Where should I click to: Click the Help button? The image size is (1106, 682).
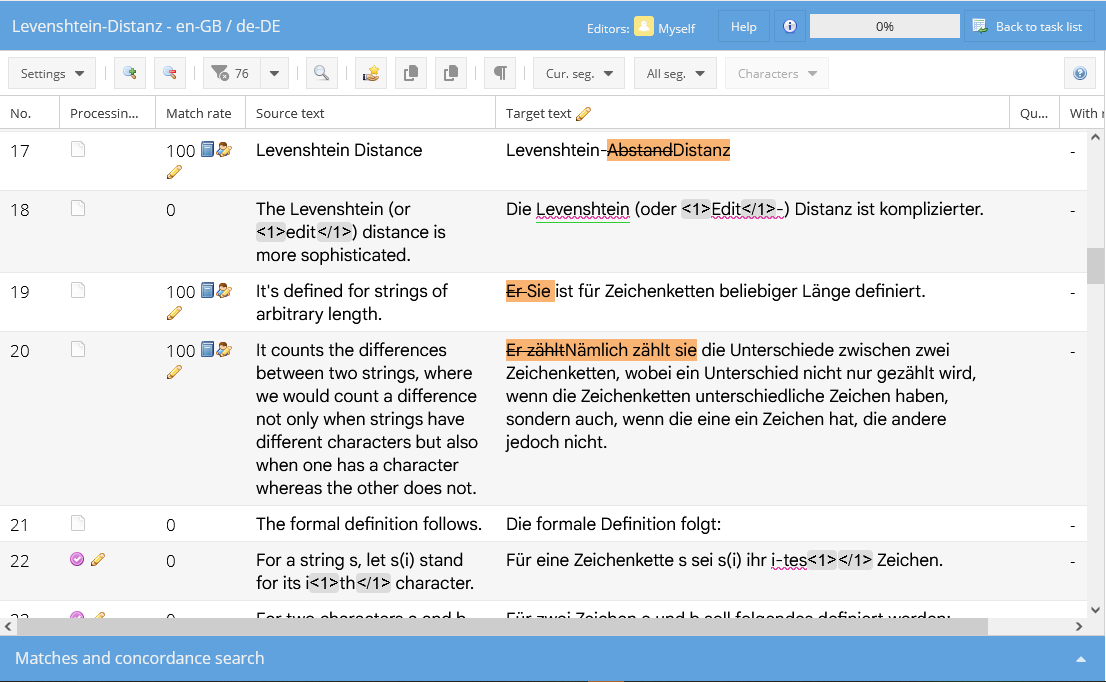(x=743, y=26)
